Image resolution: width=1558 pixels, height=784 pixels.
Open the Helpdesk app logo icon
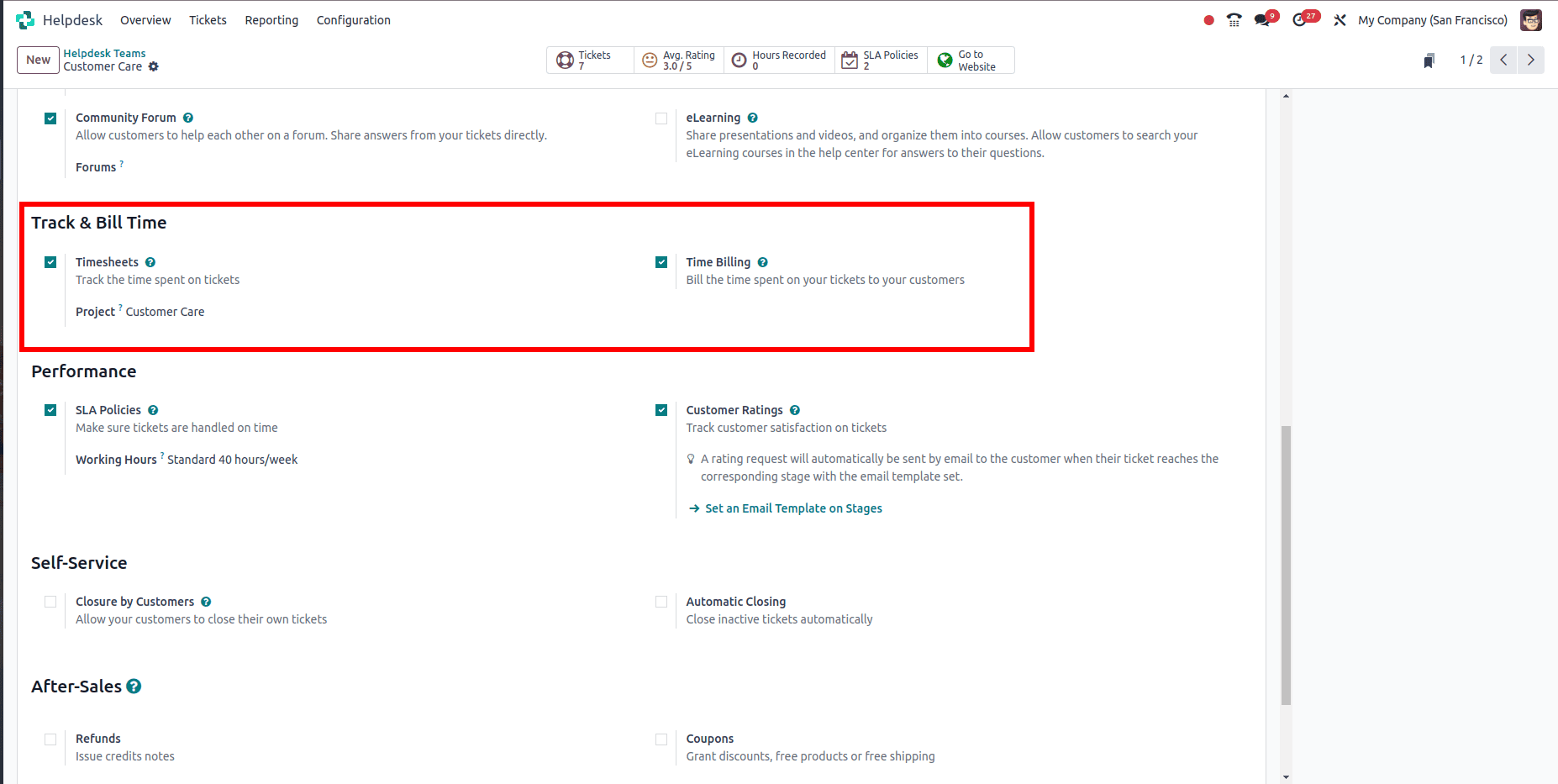pos(25,19)
